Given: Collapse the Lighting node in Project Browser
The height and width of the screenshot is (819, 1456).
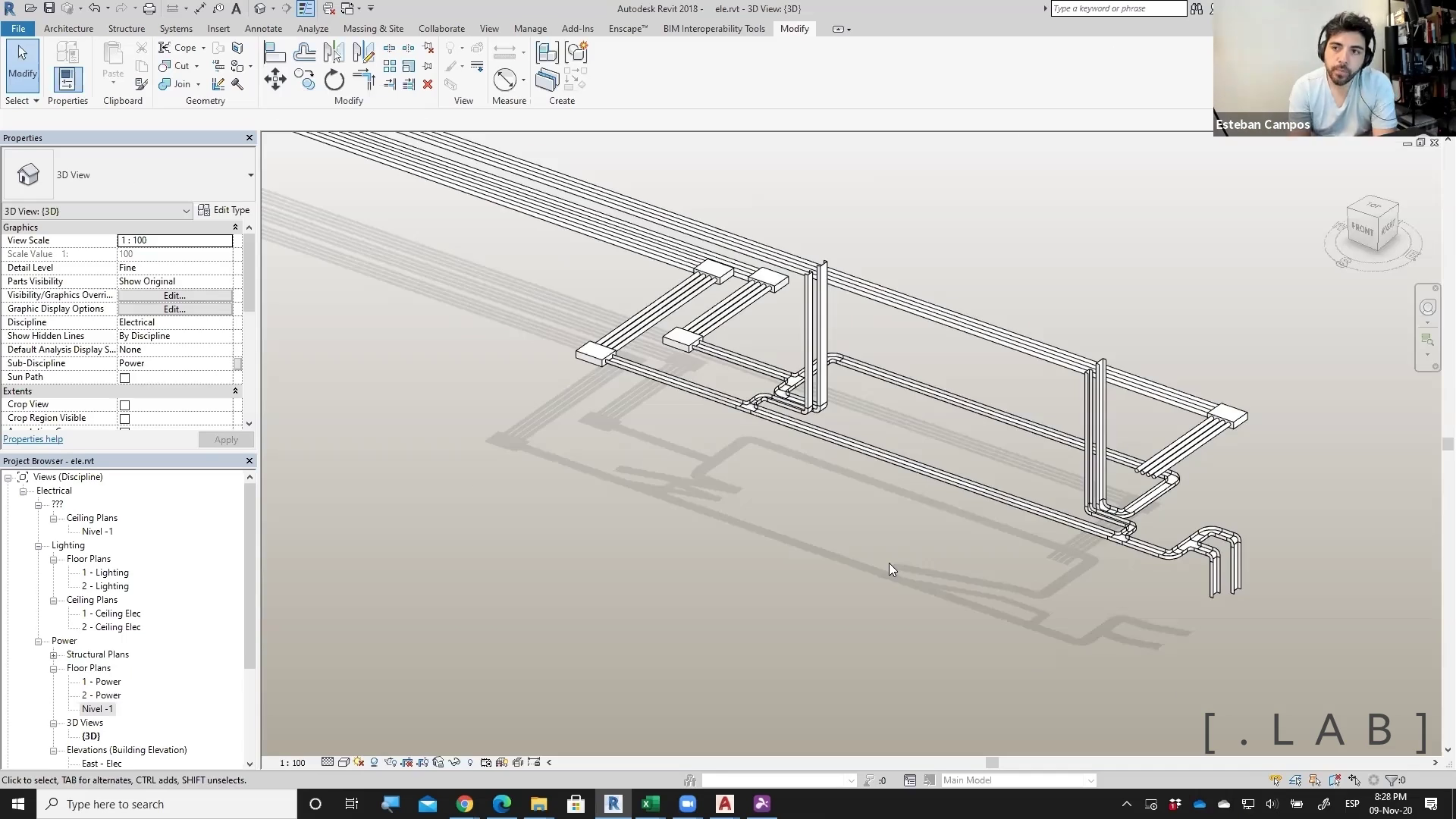Looking at the screenshot, I should point(39,546).
